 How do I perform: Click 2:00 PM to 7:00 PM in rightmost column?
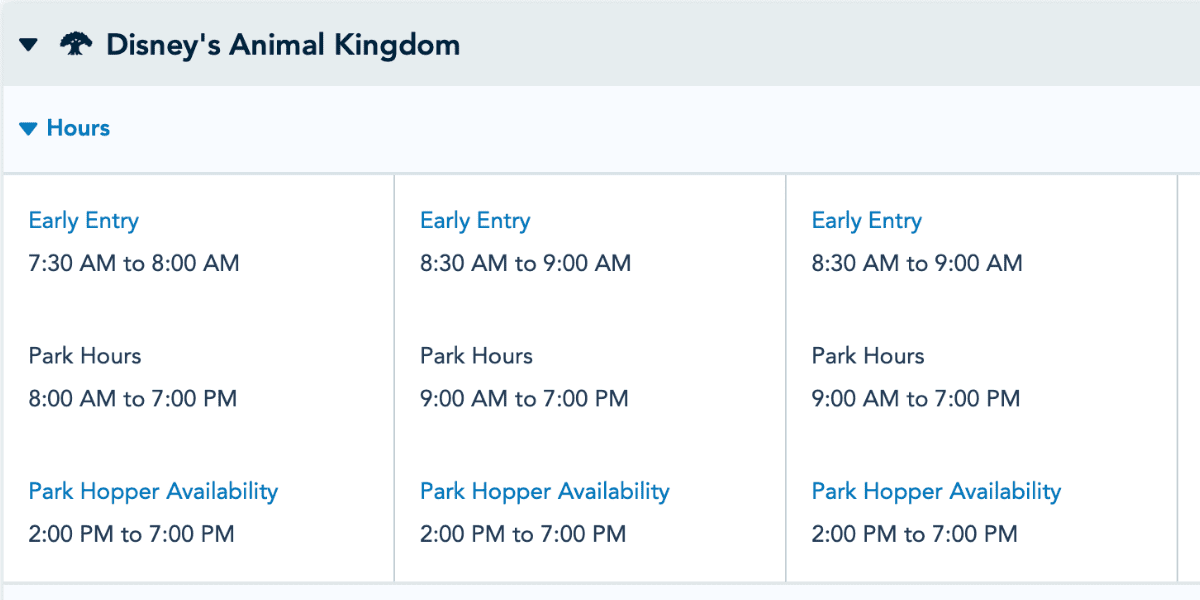(915, 534)
